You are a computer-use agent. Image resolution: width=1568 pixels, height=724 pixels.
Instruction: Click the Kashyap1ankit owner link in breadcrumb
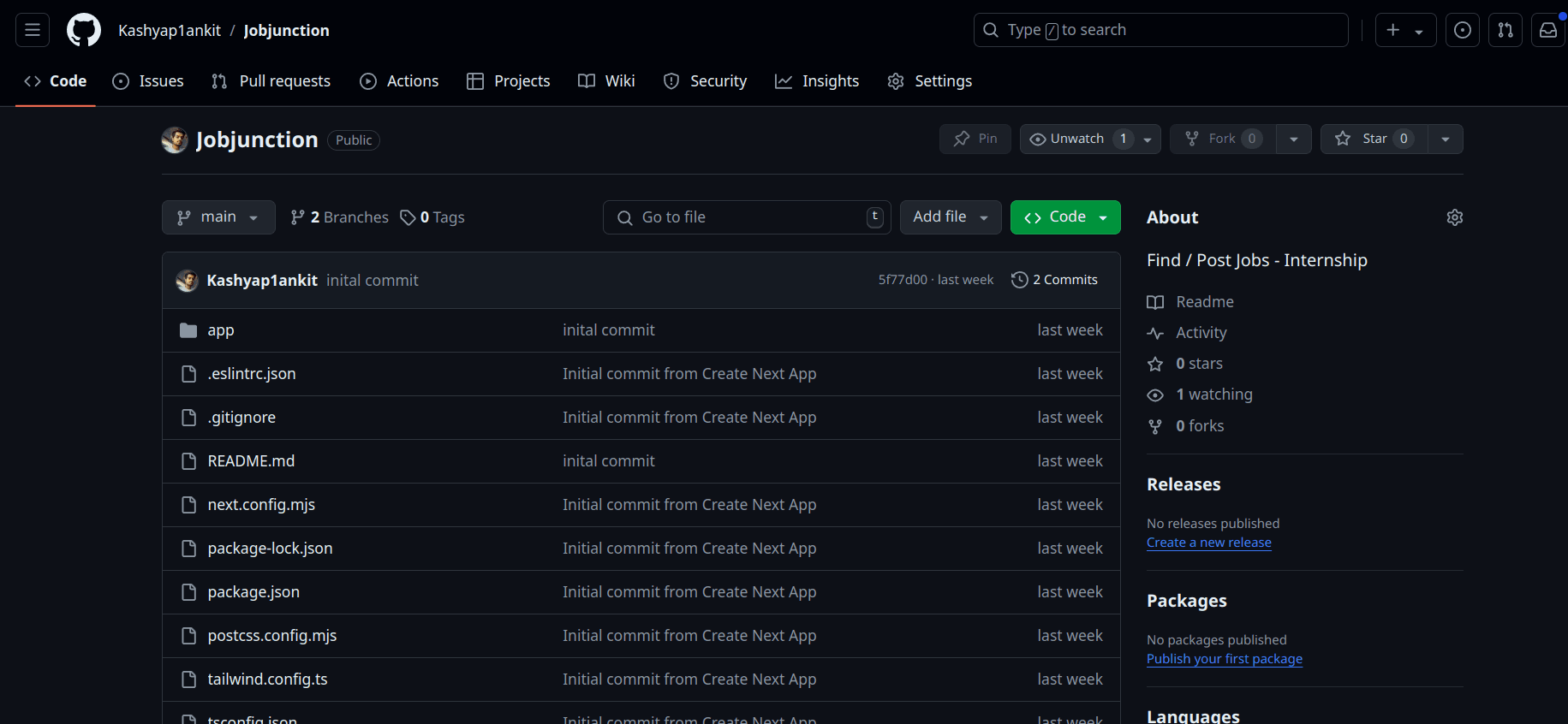click(170, 31)
